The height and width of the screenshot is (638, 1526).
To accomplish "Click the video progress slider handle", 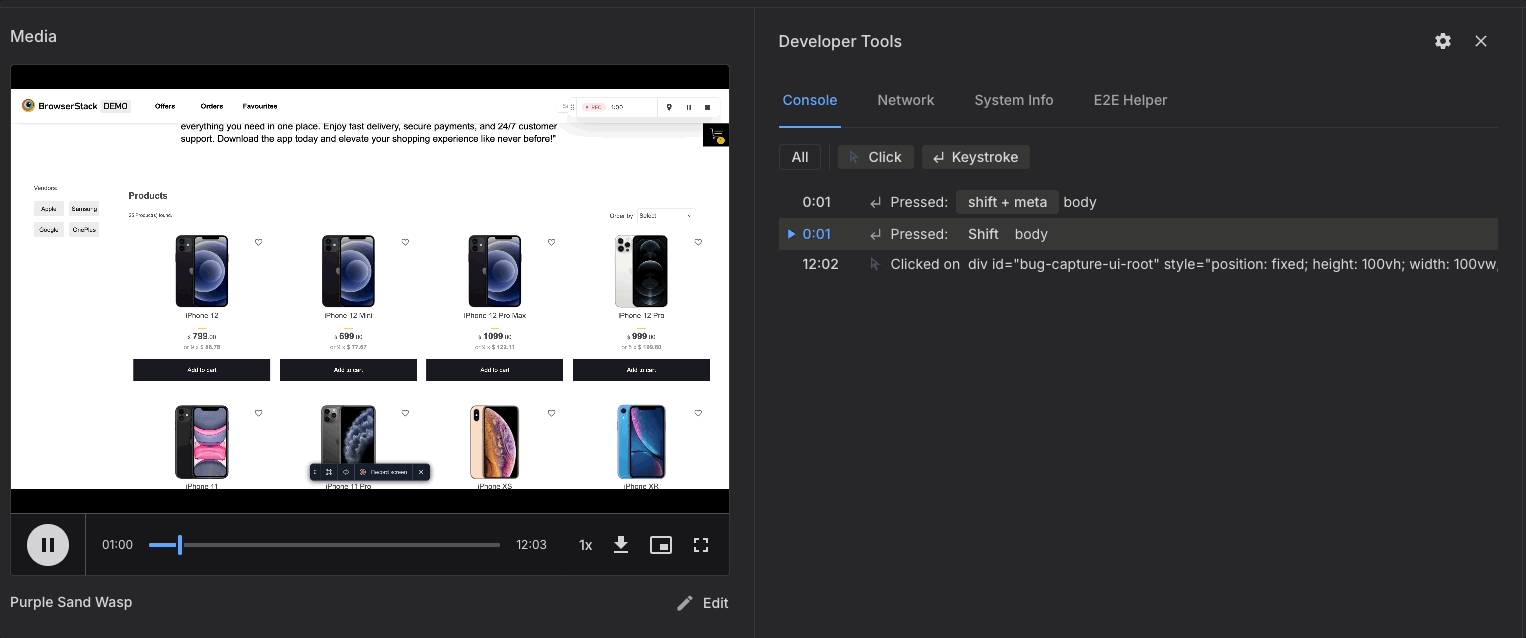I will coord(180,545).
